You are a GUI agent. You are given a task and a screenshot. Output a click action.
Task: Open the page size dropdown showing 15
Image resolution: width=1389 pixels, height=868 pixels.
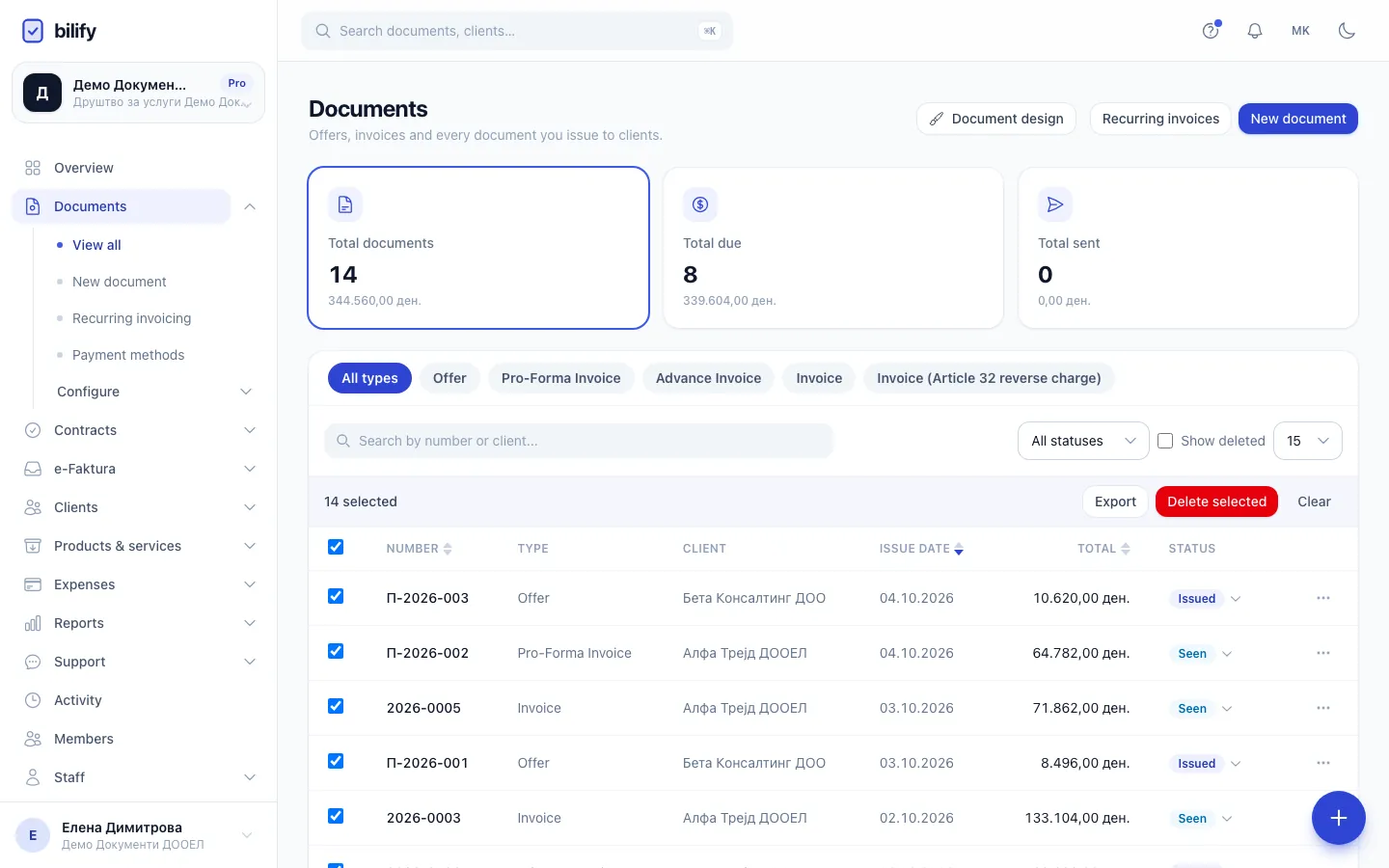pyautogui.click(x=1308, y=441)
